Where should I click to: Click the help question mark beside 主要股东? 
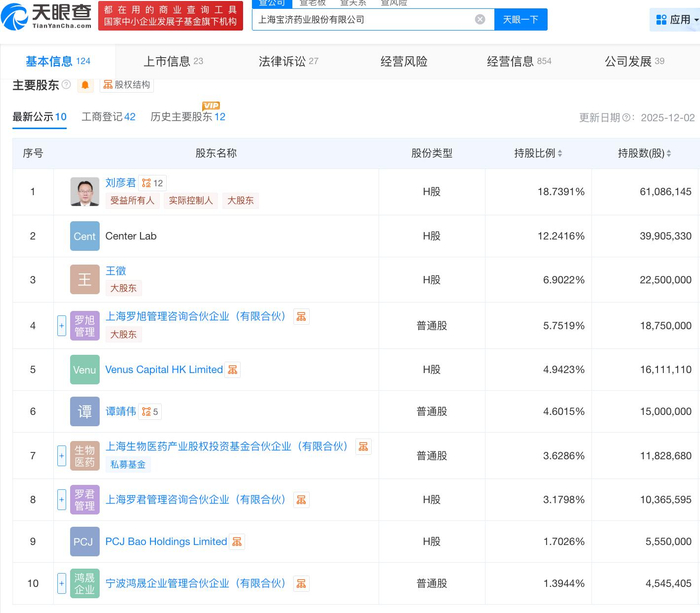[x=67, y=85]
